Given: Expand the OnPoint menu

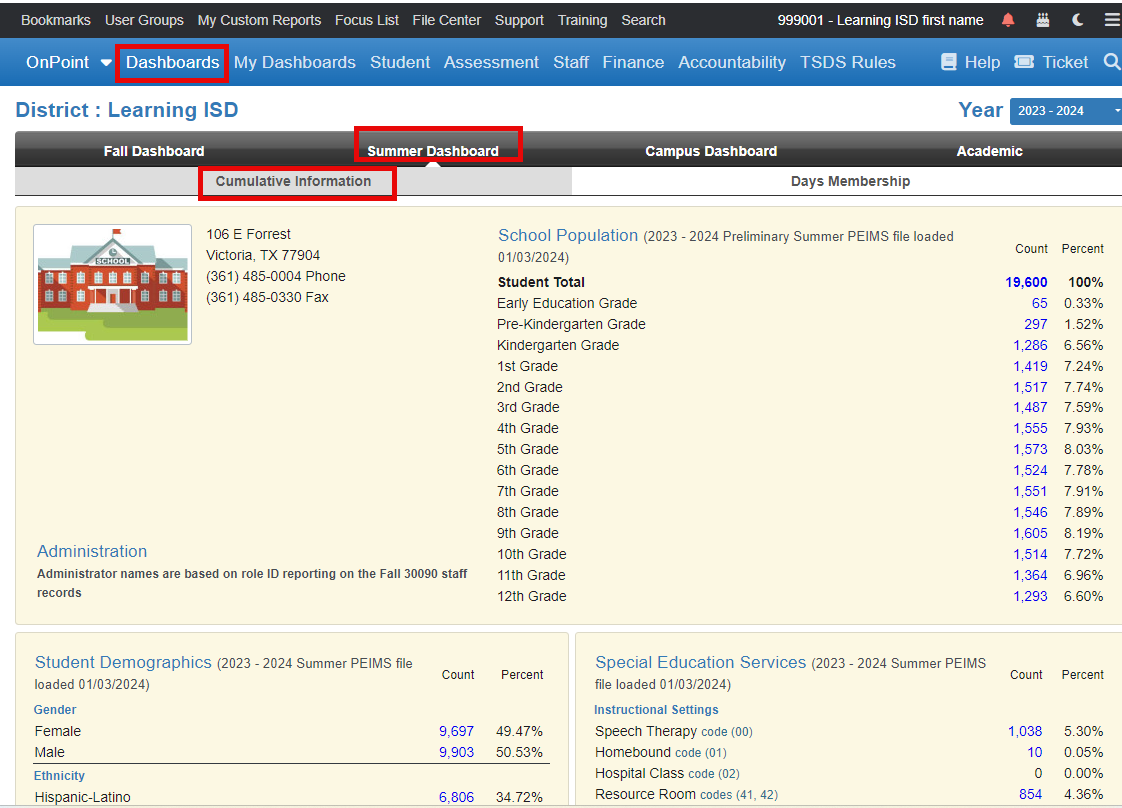Looking at the screenshot, I should click(x=67, y=62).
